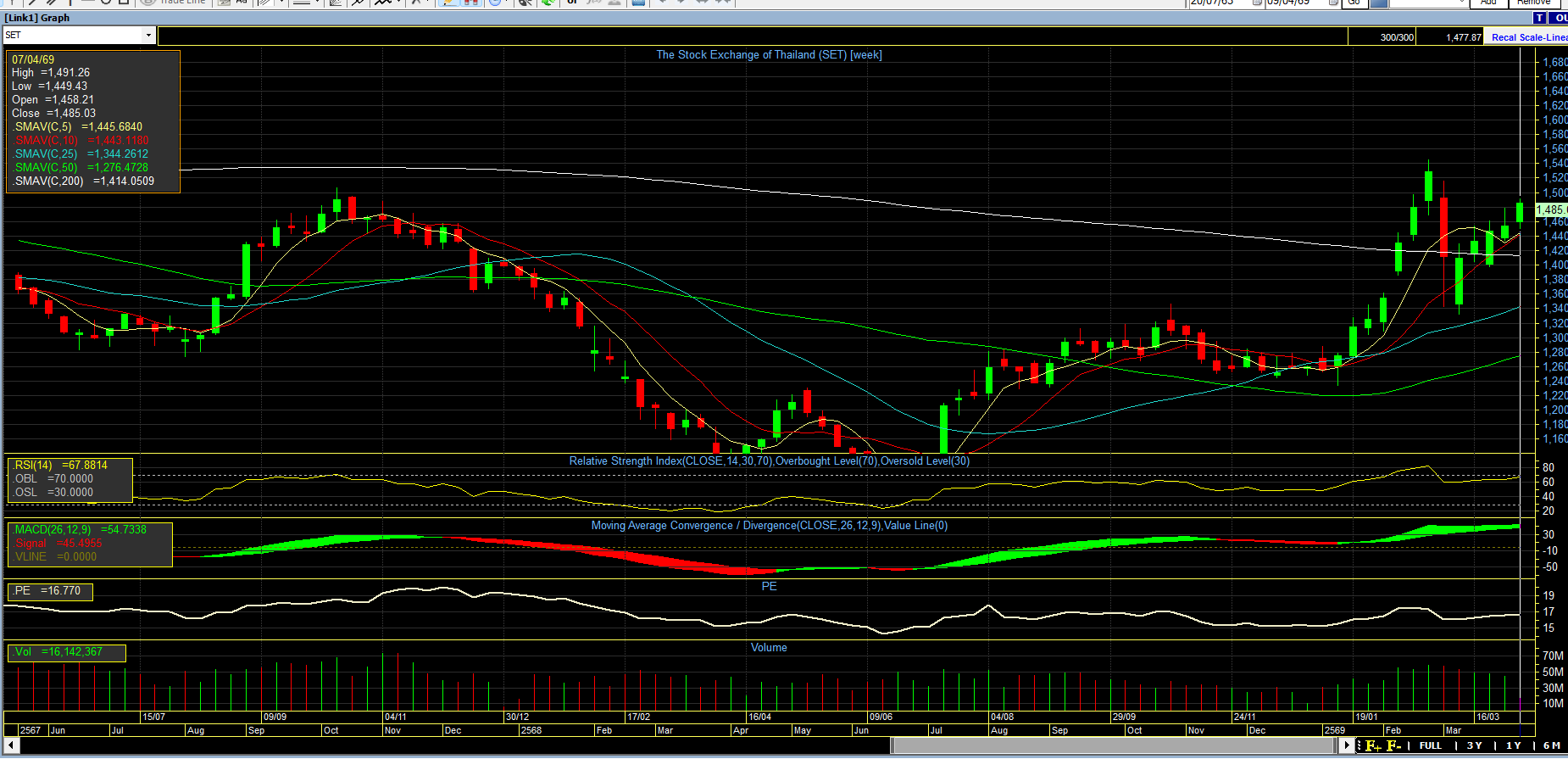The image size is (1568, 759).
Task: Switch chart range to 1 Y
Action: 1514,745
